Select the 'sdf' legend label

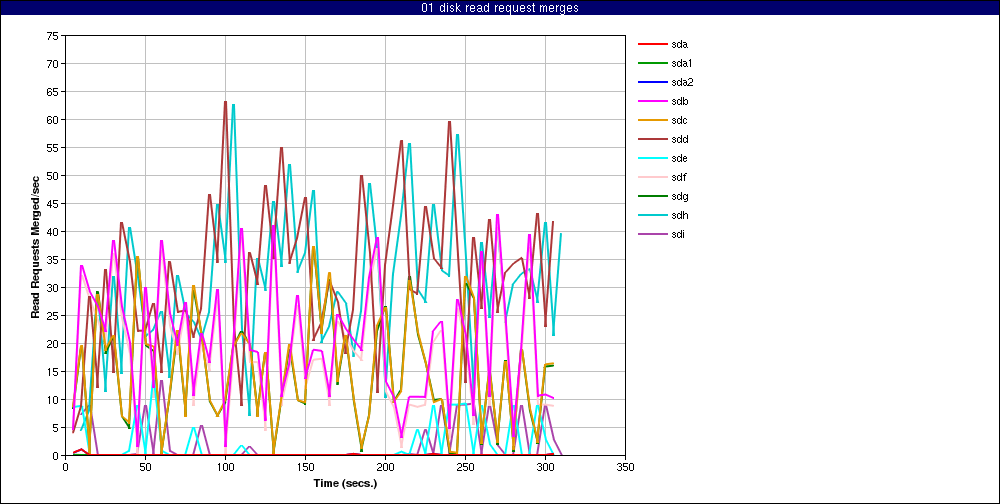(679, 177)
